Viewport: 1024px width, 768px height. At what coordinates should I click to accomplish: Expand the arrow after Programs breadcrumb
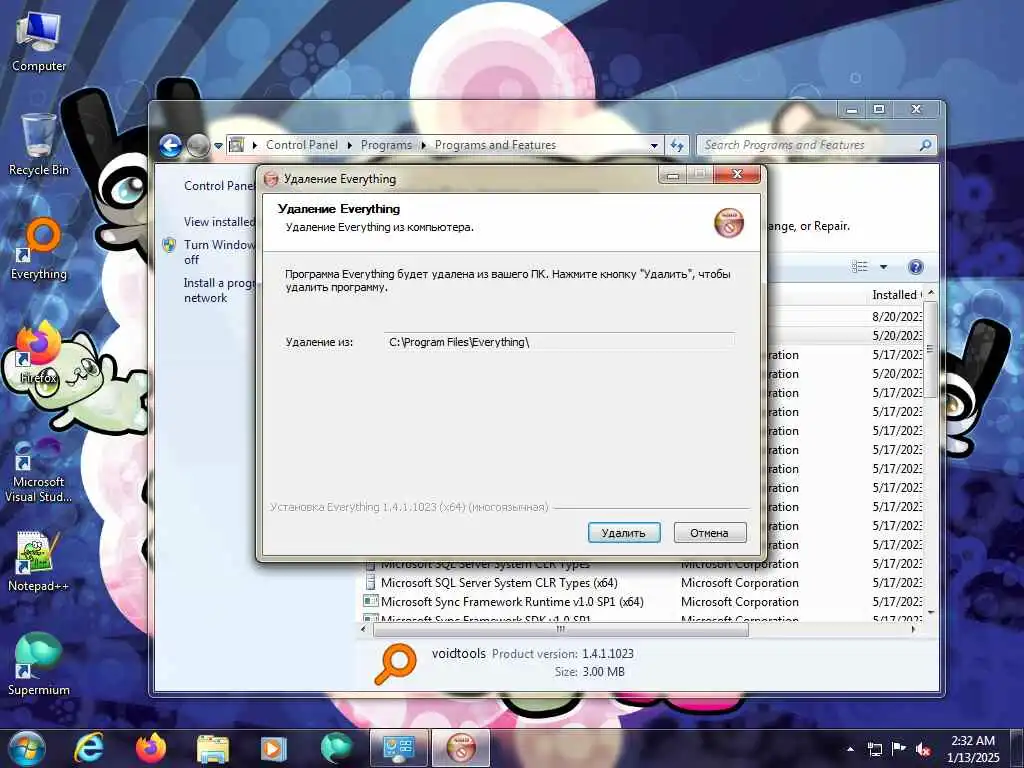click(x=423, y=145)
